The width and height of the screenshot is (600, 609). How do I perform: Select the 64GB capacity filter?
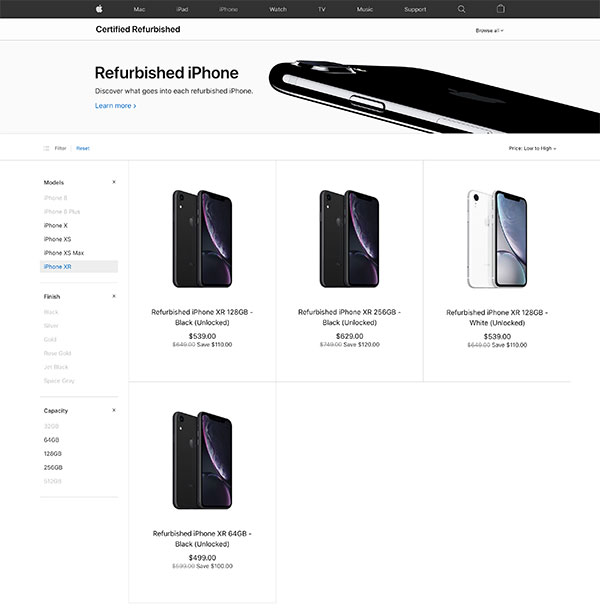tap(51, 440)
